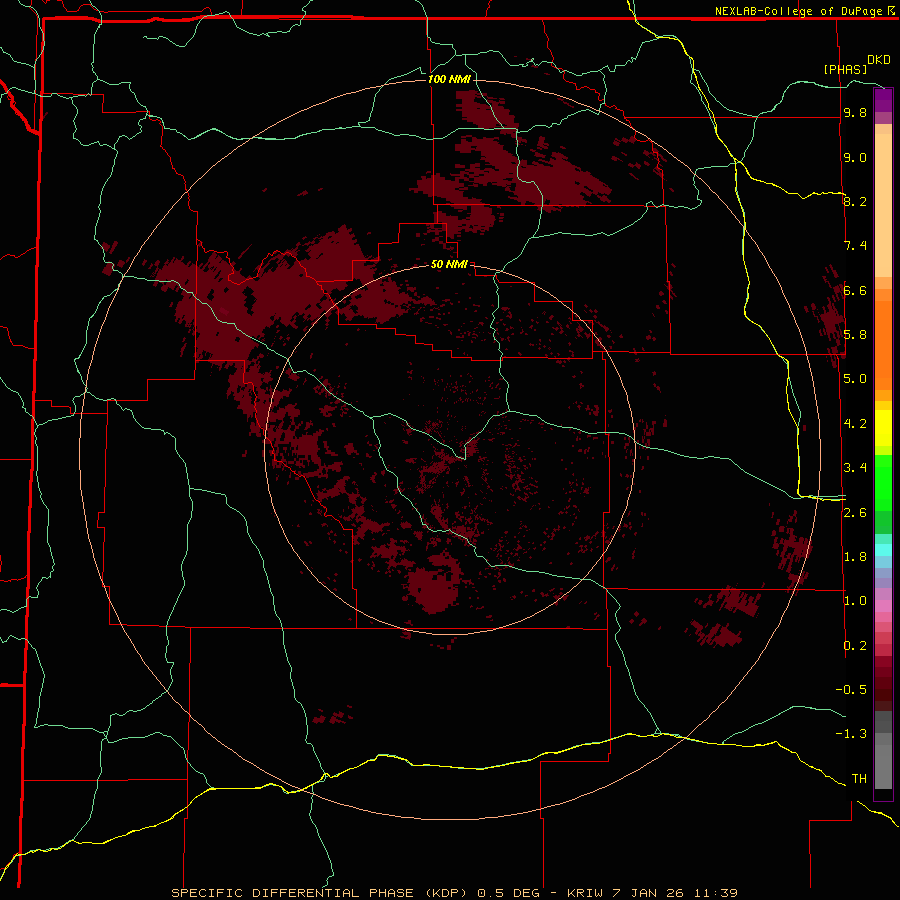Select the 100 NMI range ring label
This screenshot has height=900, width=900.
(x=449, y=79)
